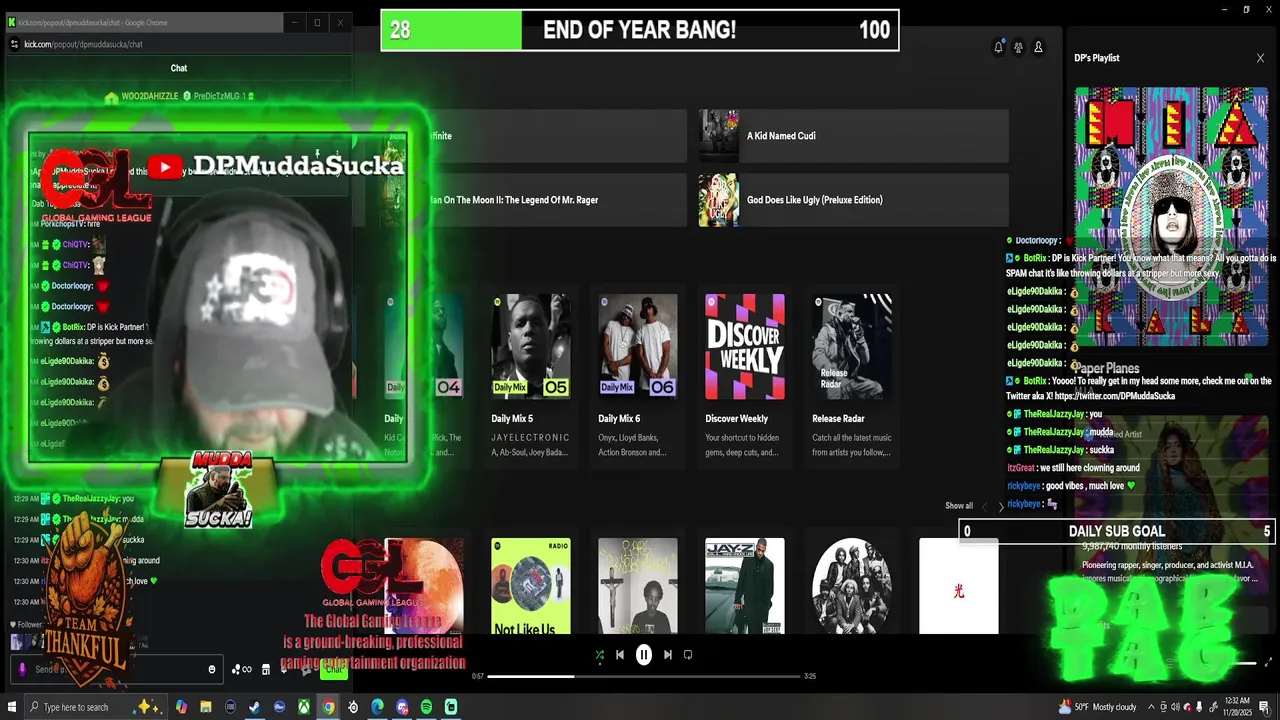Open A Kid Named Cudi album
Image resolution: width=1280 pixels, height=720 pixels.
(x=853, y=136)
